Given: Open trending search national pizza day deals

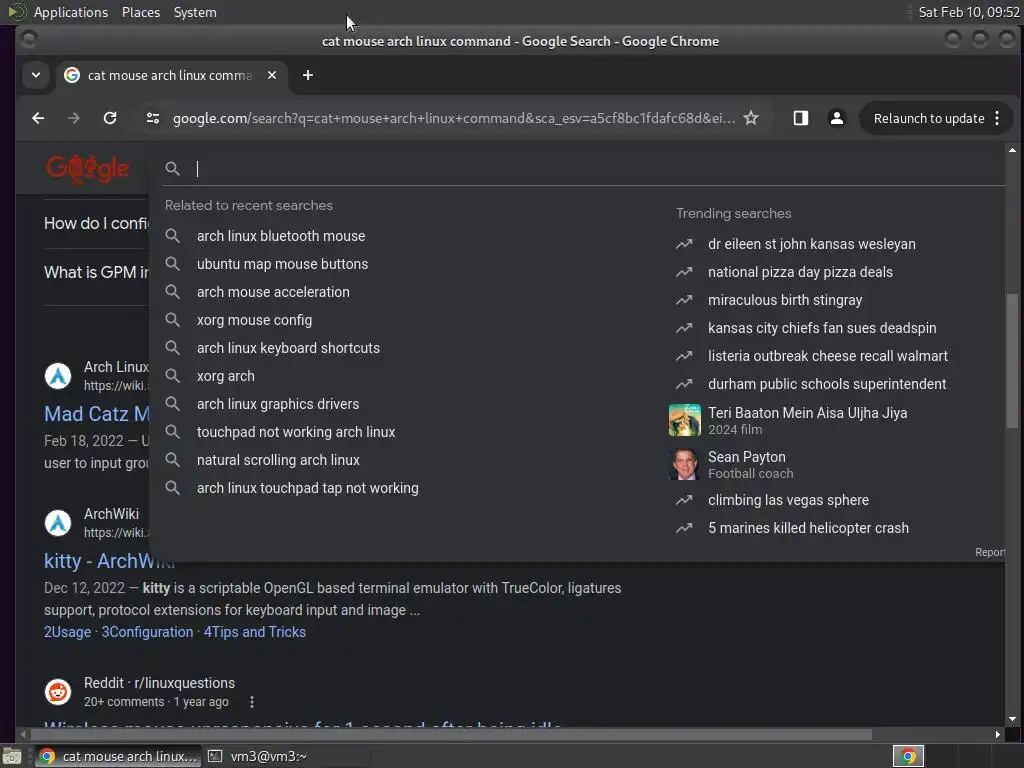Looking at the screenshot, I should 800,272.
